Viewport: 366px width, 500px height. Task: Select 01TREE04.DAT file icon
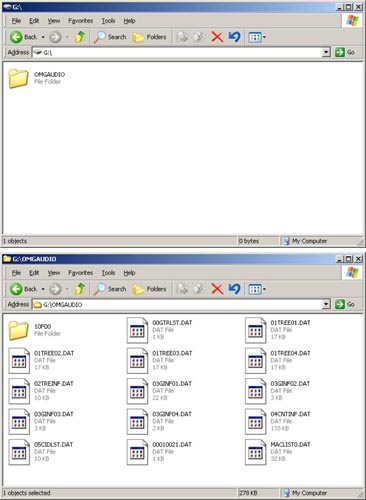(255, 361)
